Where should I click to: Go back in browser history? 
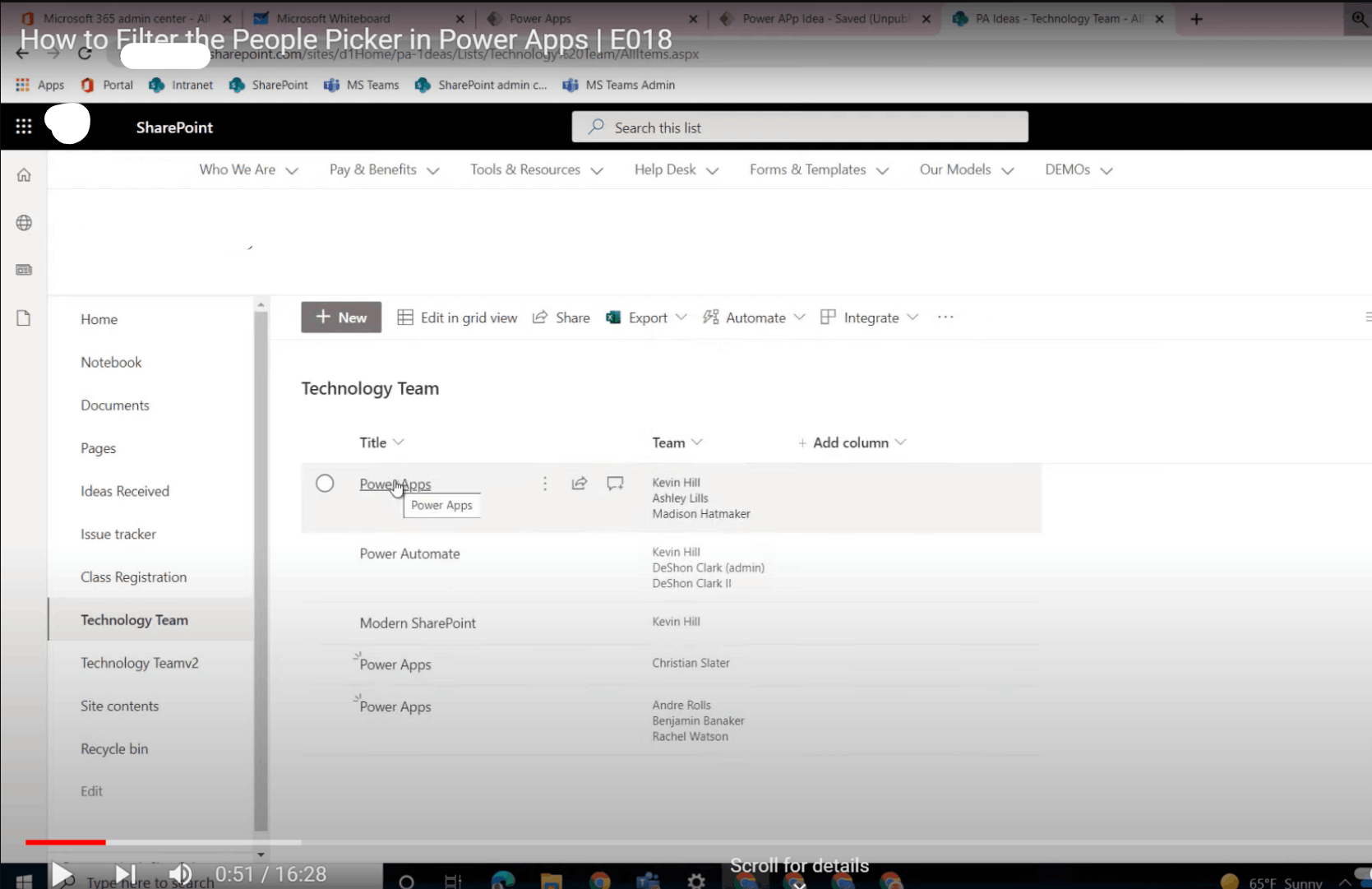[22, 53]
